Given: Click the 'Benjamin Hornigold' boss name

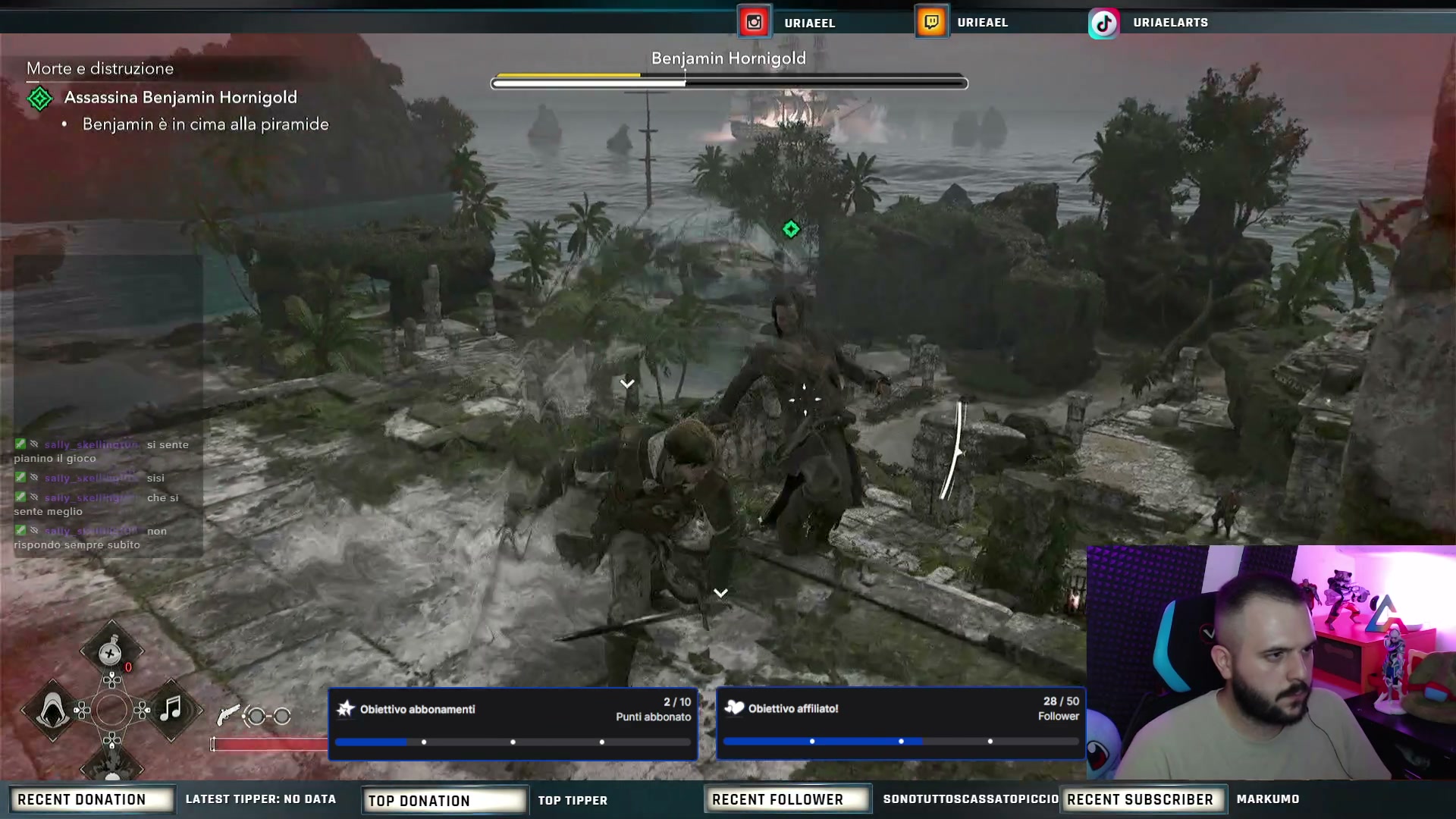Looking at the screenshot, I should point(729,58).
